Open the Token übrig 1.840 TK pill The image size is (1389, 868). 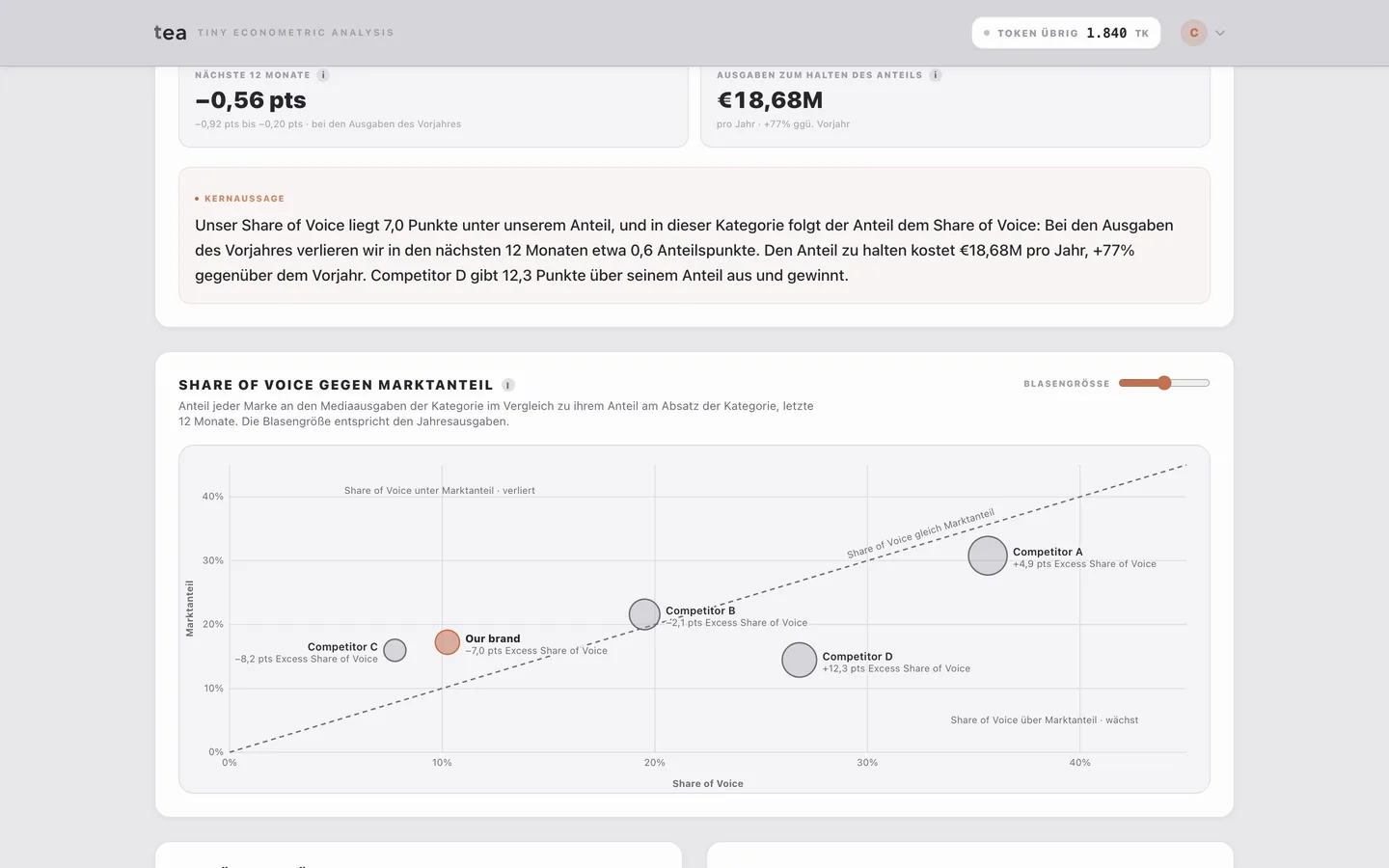[1066, 33]
